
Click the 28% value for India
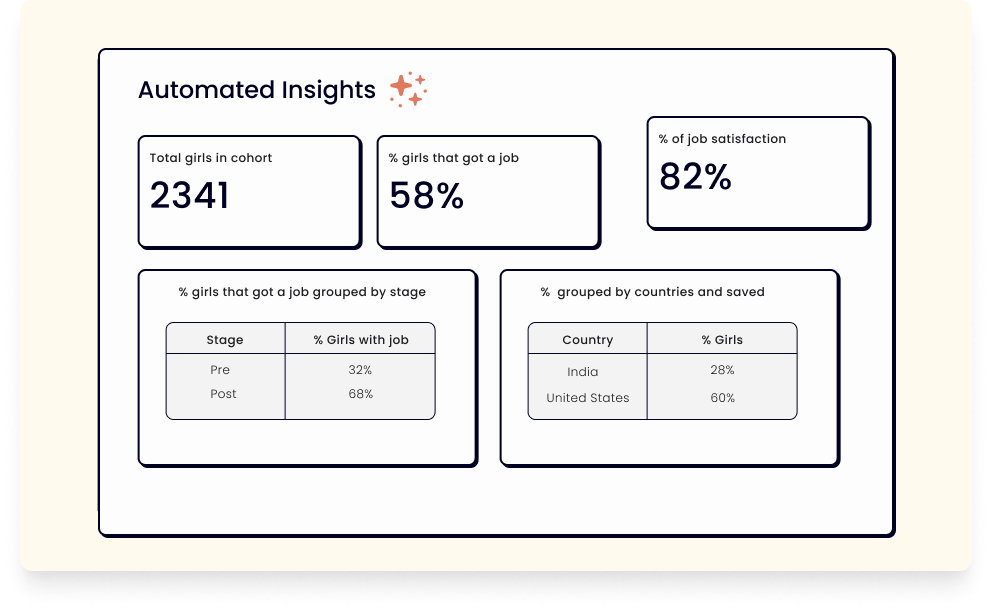(x=722, y=370)
